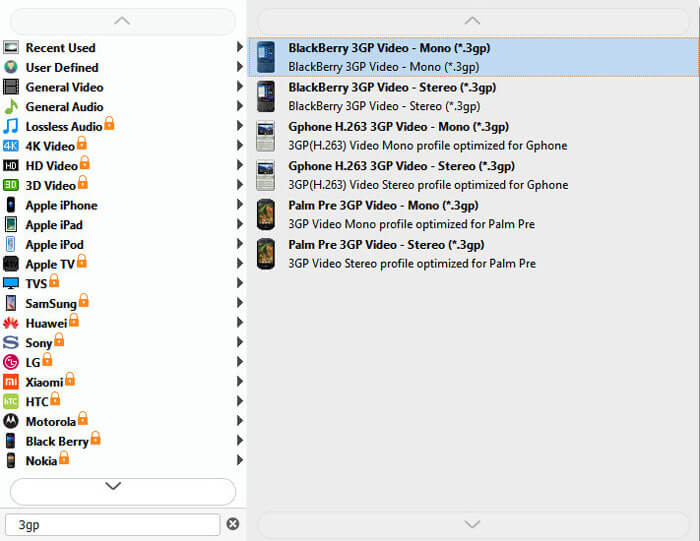Image resolution: width=700 pixels, height=541 pixels.
Task: Select BlackBerry 3GP Video - Stereo profile
Action: coord(474,96)
